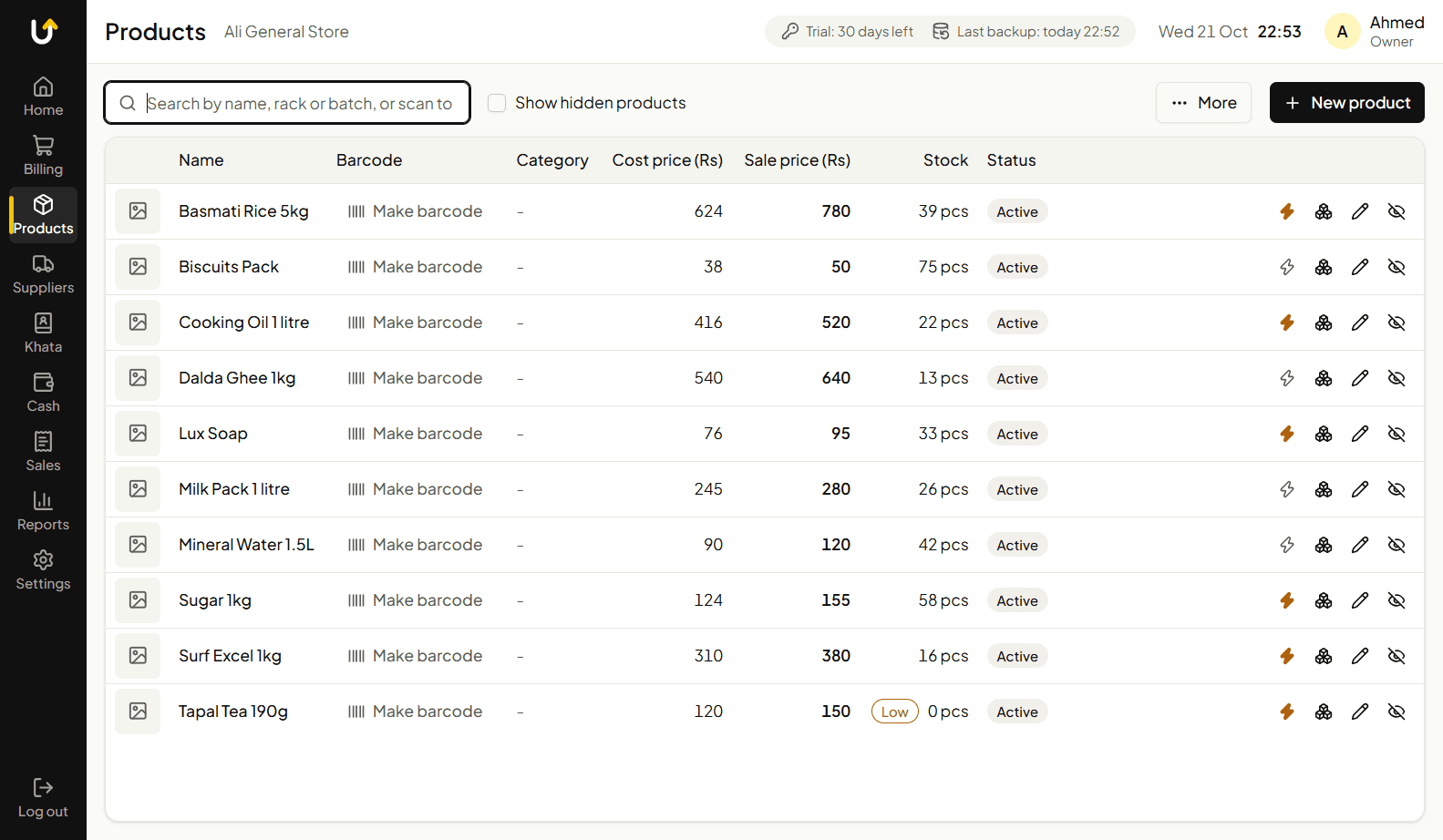Focus the product search field
The width and height of the screenshot is (1443, 840).
[x=287, y=103]
